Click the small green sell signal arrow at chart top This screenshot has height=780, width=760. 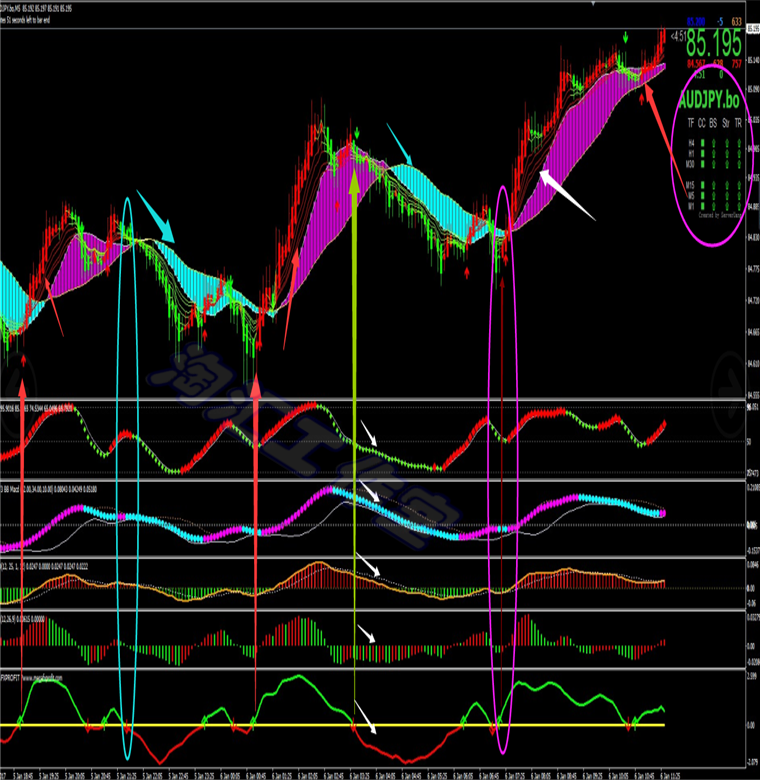click(626, 38)
